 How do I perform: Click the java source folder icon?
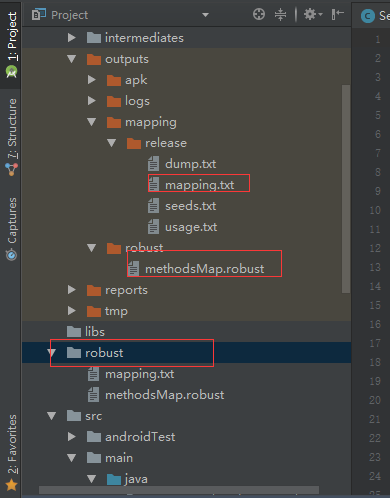tap(114, 479)
